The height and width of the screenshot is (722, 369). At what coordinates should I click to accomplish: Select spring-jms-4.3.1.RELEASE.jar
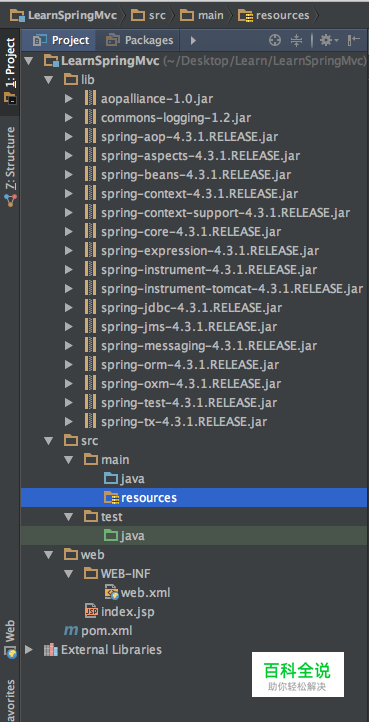[x=189, y=326]
